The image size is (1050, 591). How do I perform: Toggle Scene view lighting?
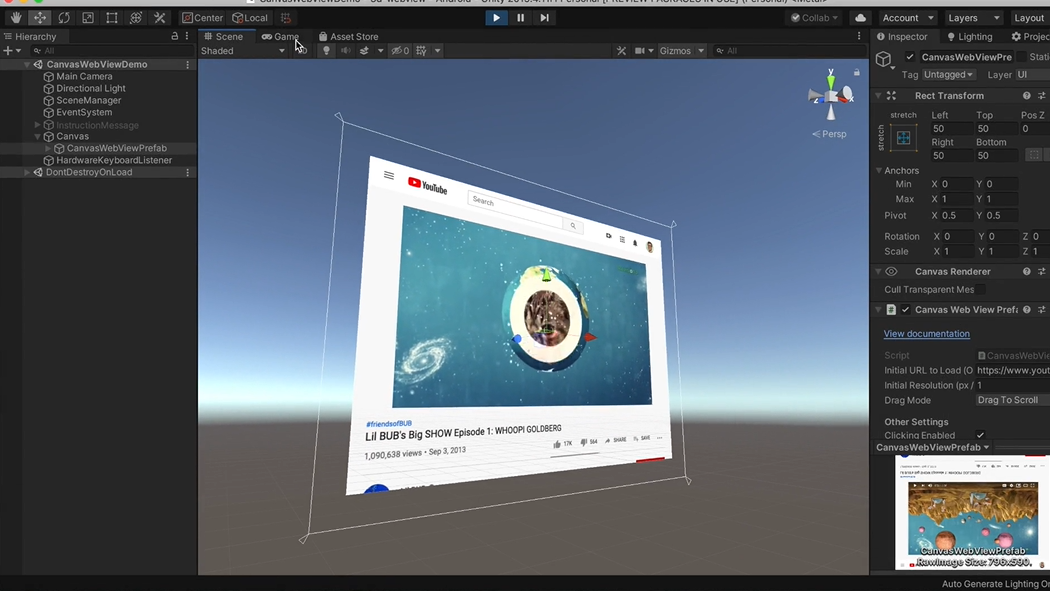(x=326, y=51)
